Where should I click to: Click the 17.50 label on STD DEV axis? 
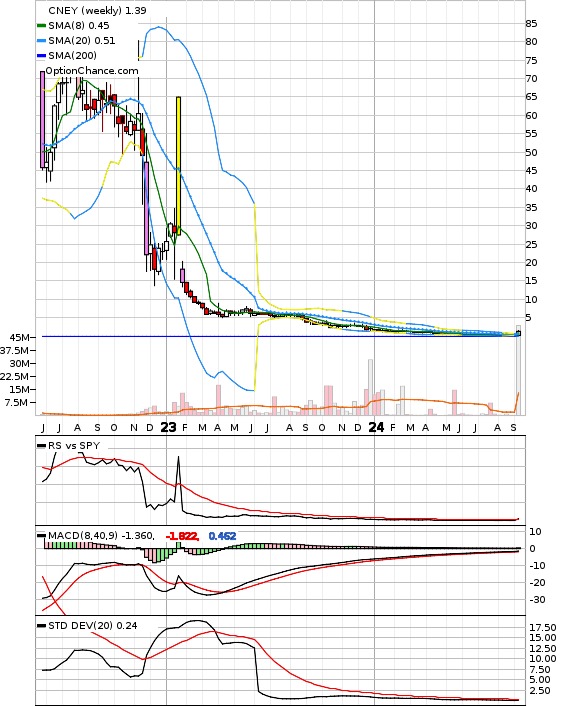(x=543, y=627)
